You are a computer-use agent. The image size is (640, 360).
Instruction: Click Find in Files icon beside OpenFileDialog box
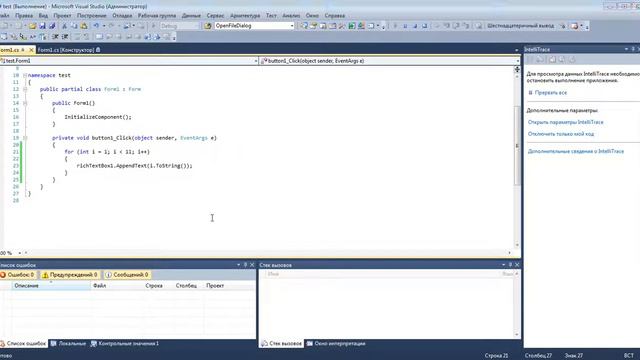point(208,26)
